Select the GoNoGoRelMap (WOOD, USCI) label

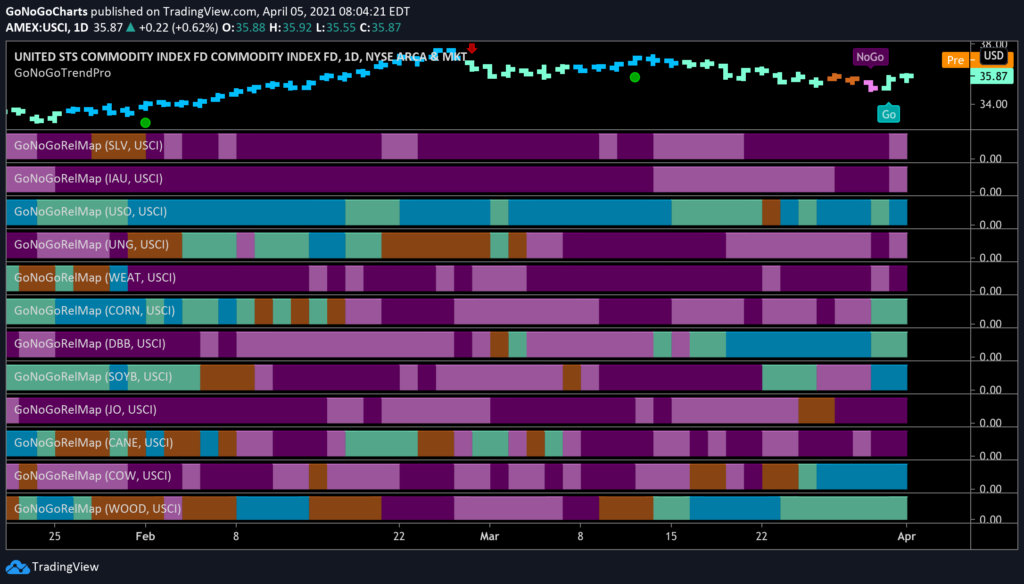point(97,509)
